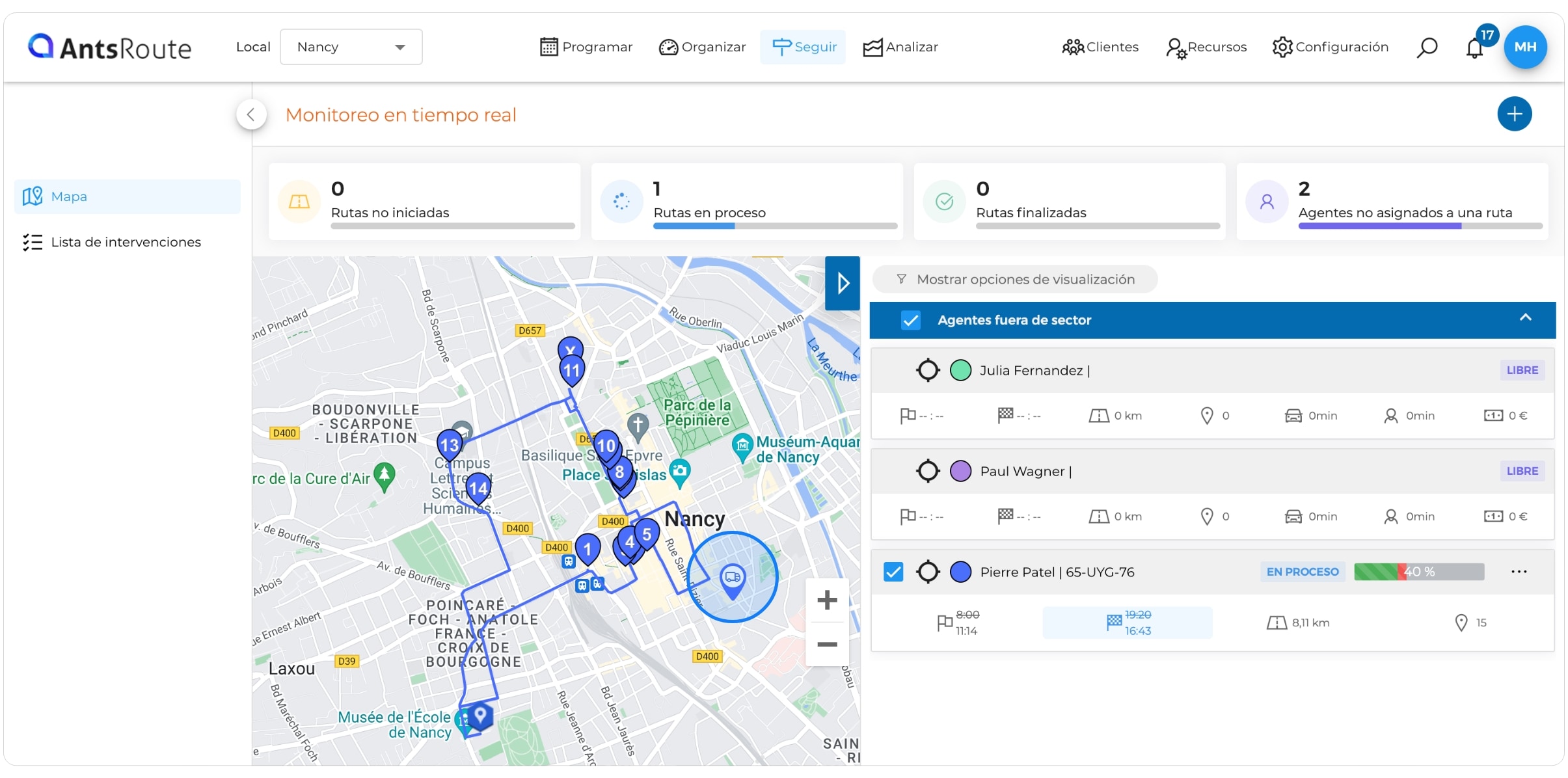The width and height of the screenshot is (1568, 778).
Task: Click Julia Fernandez's stop count pin icon
Action: [x=1207, y=416]
